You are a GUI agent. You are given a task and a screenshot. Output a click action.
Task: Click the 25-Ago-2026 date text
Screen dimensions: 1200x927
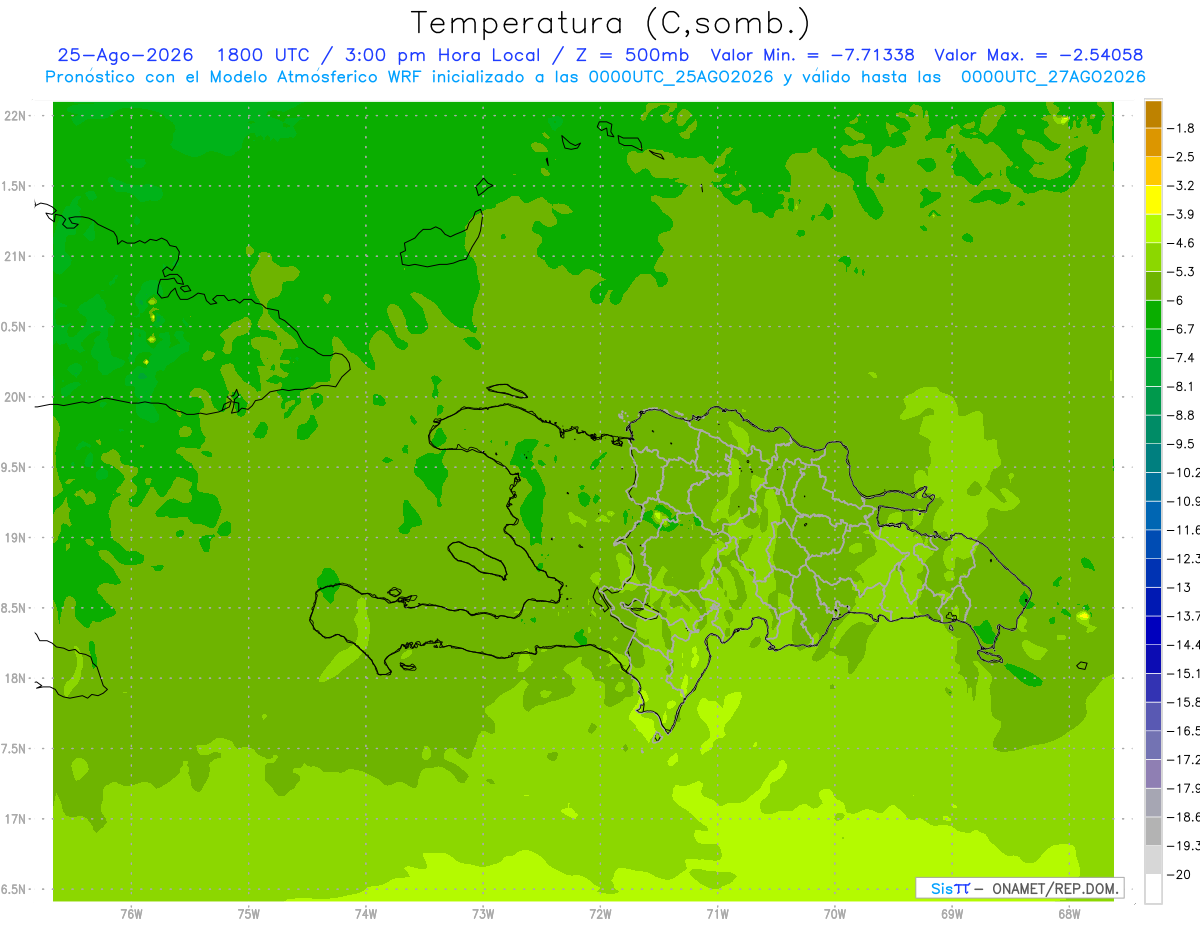(126, 55)
